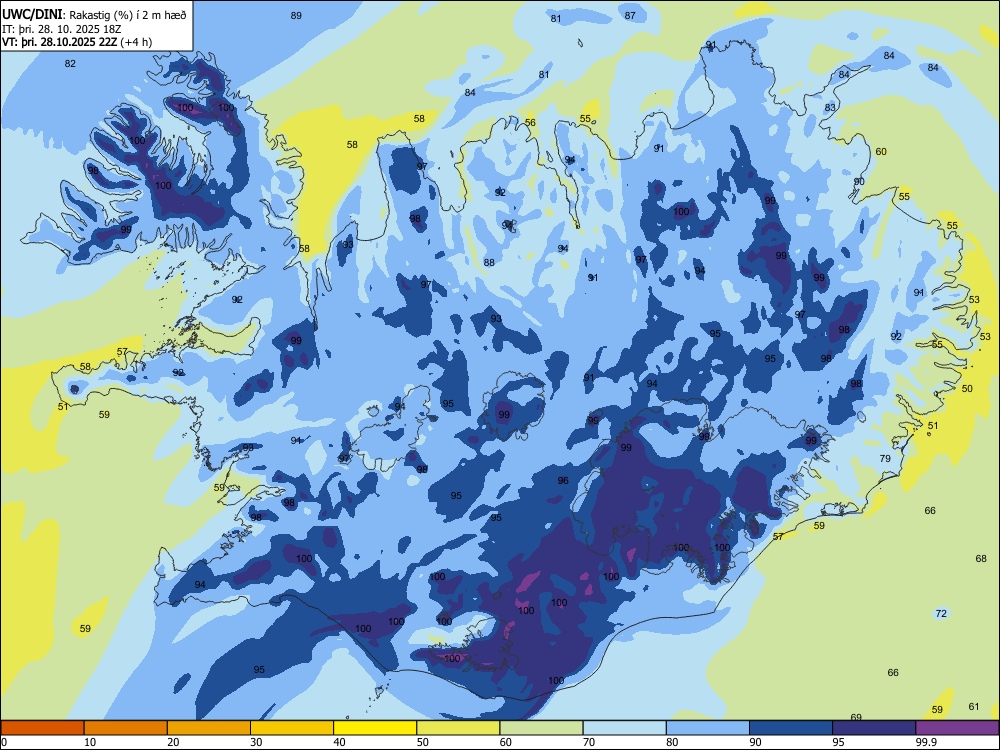This screenshot has width=1000, height=750.
Task: Click the 89 humidity value on the map
Action: click(296, 15)
